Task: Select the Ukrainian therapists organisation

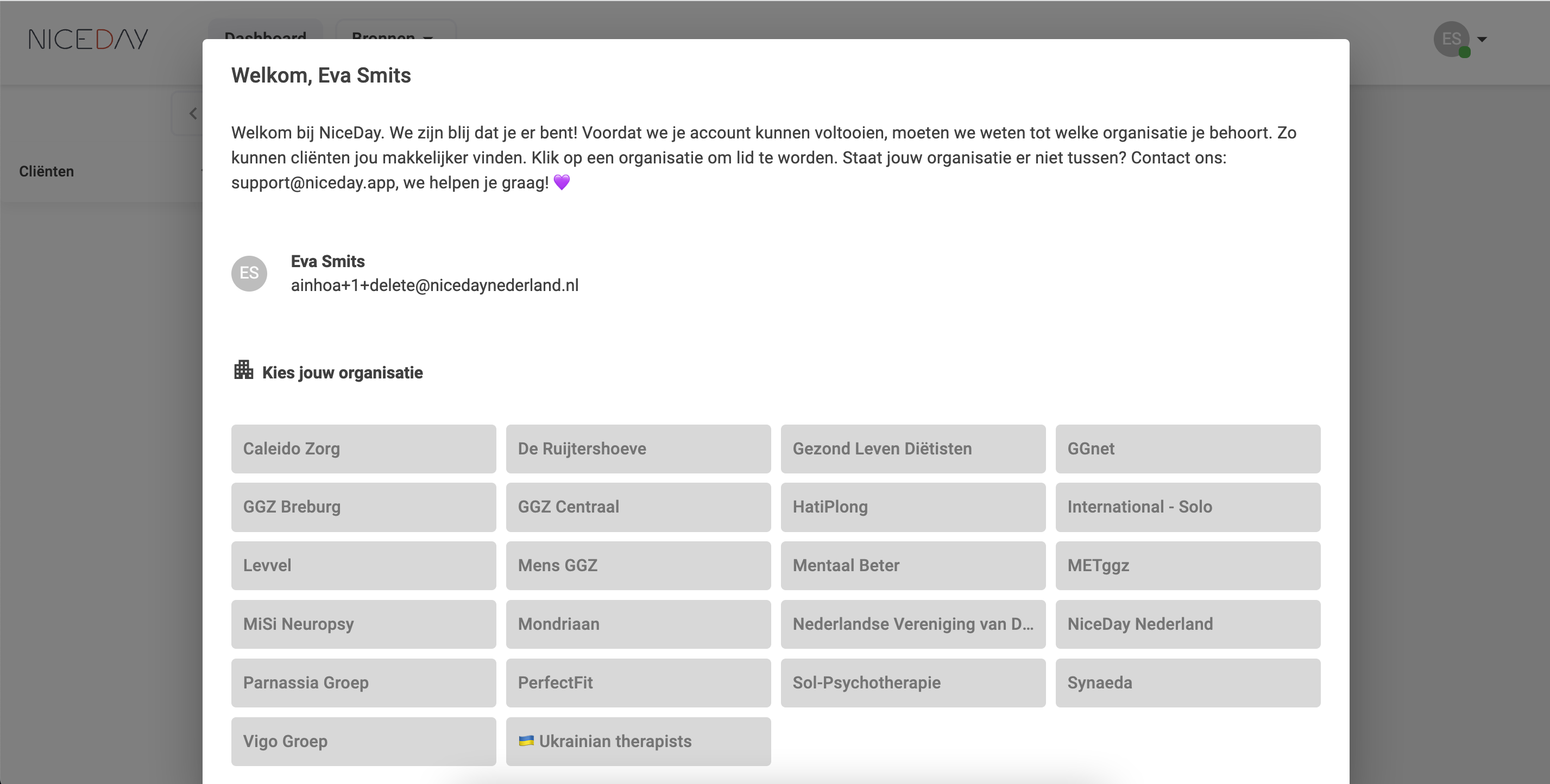Action: click(x=638, y=741)
